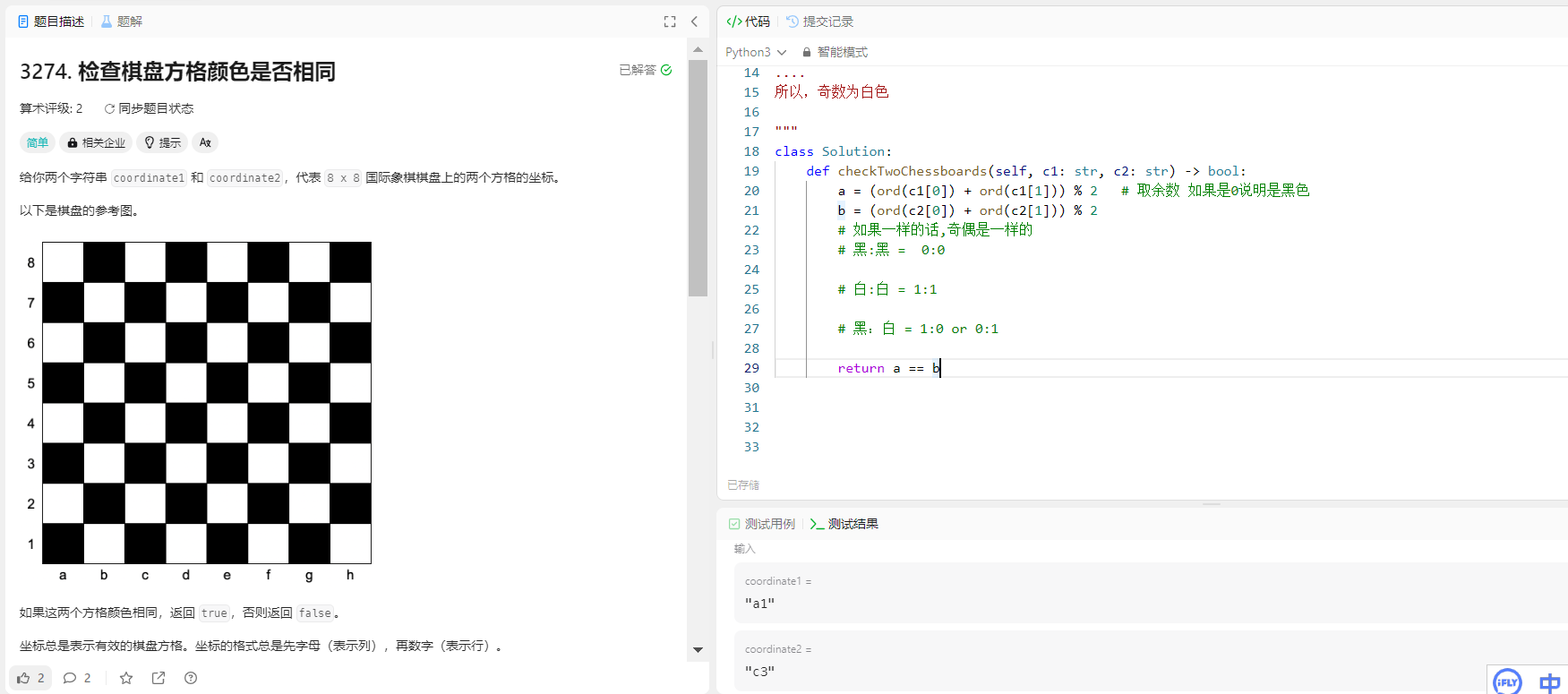Click the star favorite icon
This screenshot has width=1568, height=694.
pyautogui.click(x=126, y=678)
